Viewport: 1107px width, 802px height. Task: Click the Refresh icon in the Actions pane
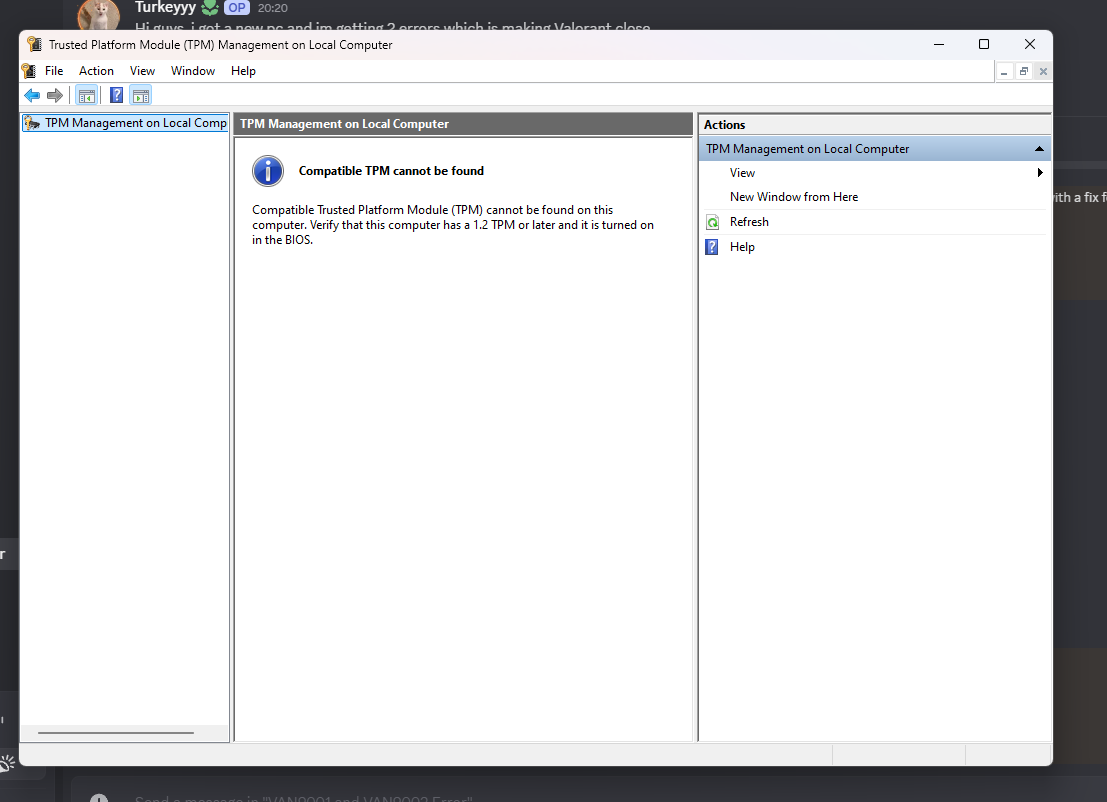[713, 222]
